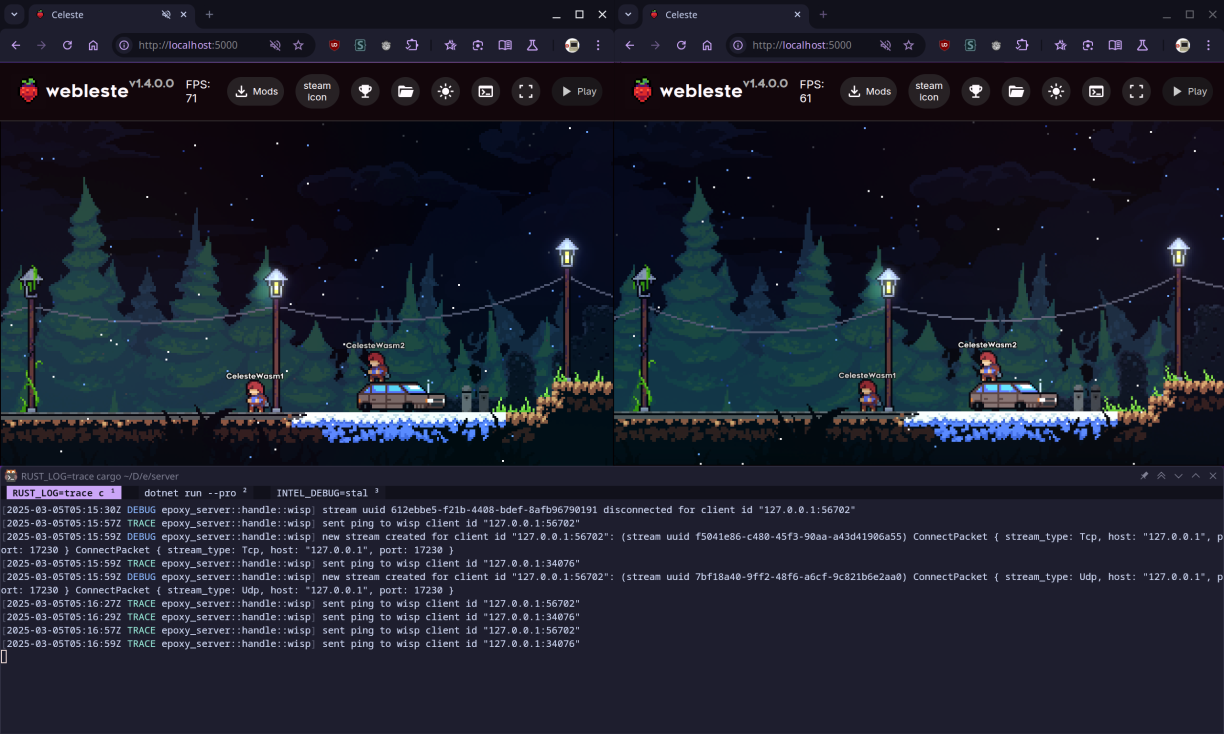Go to home page in left browser
Viewport: 1224px width, 734px height.
click(x=93, y=45)
